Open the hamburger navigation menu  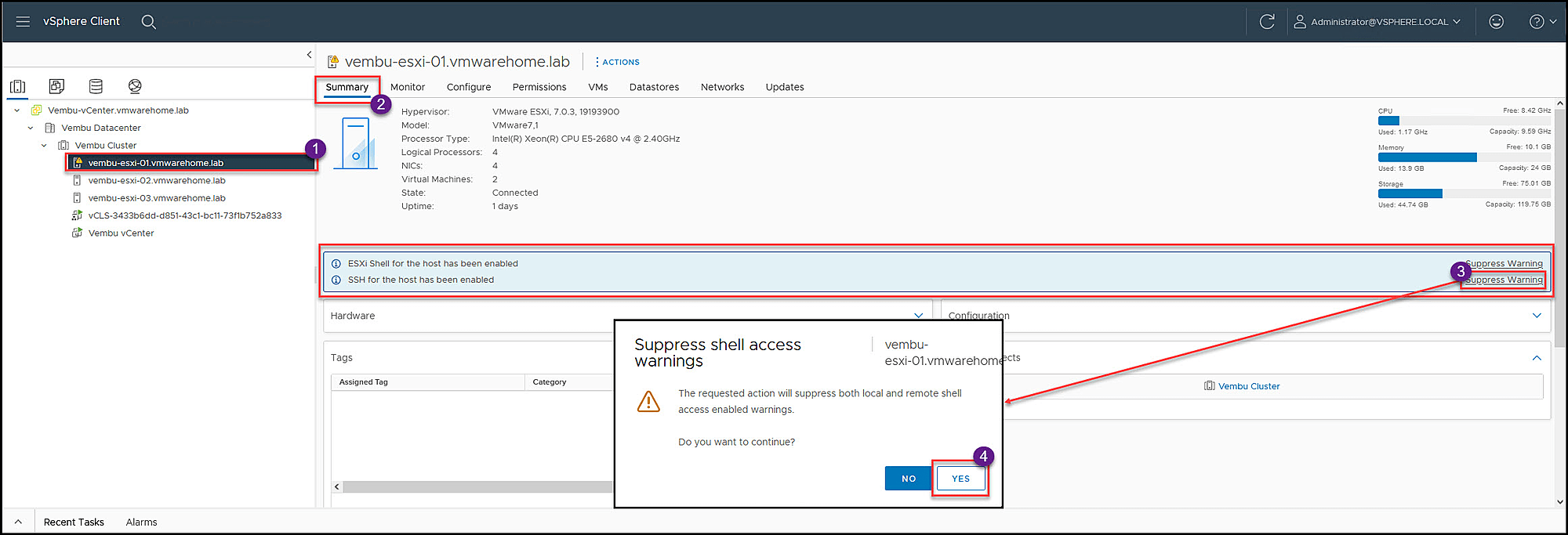point(23,21)
